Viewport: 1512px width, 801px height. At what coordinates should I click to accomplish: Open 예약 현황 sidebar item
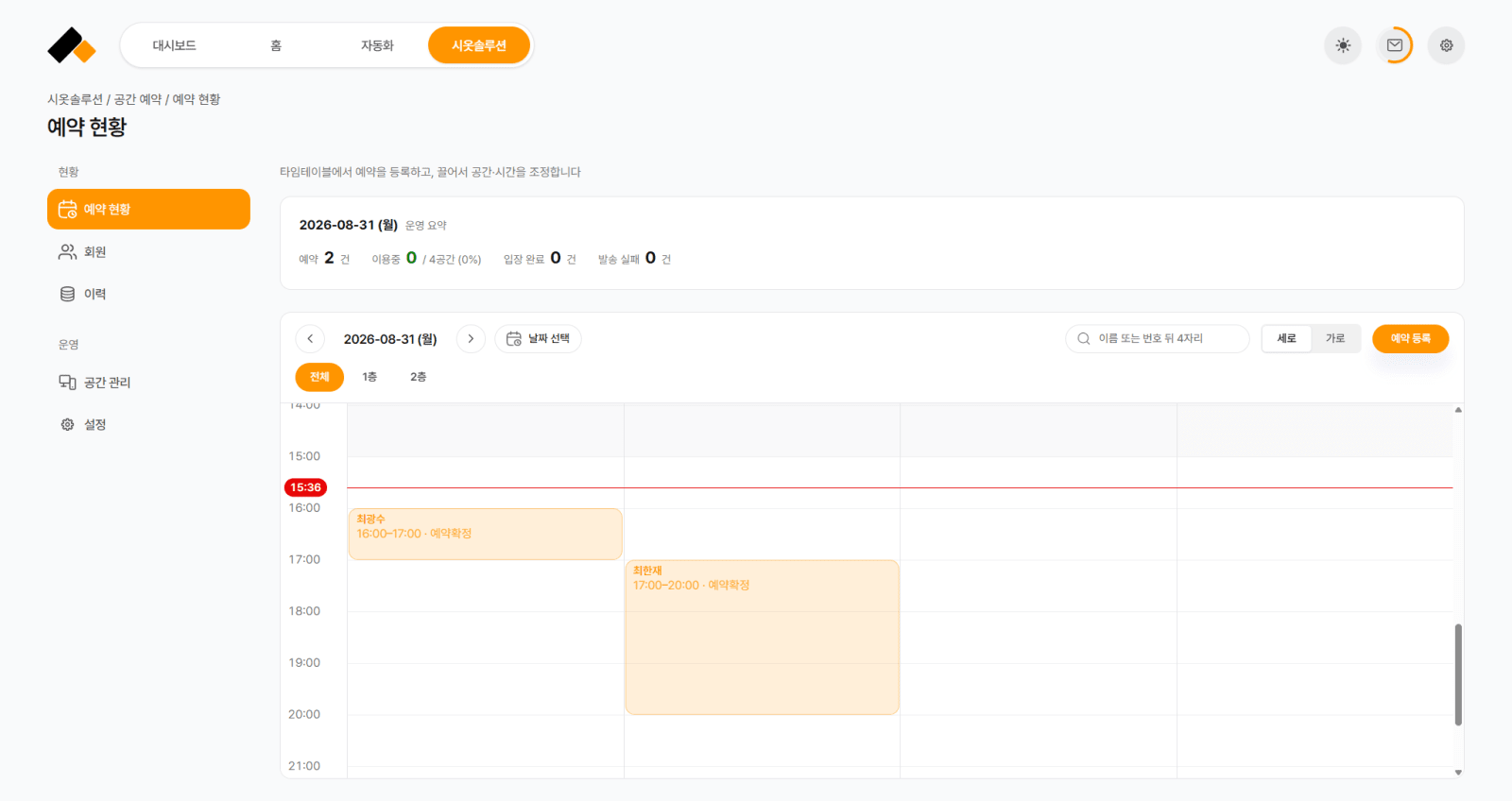tap(148, 209)
